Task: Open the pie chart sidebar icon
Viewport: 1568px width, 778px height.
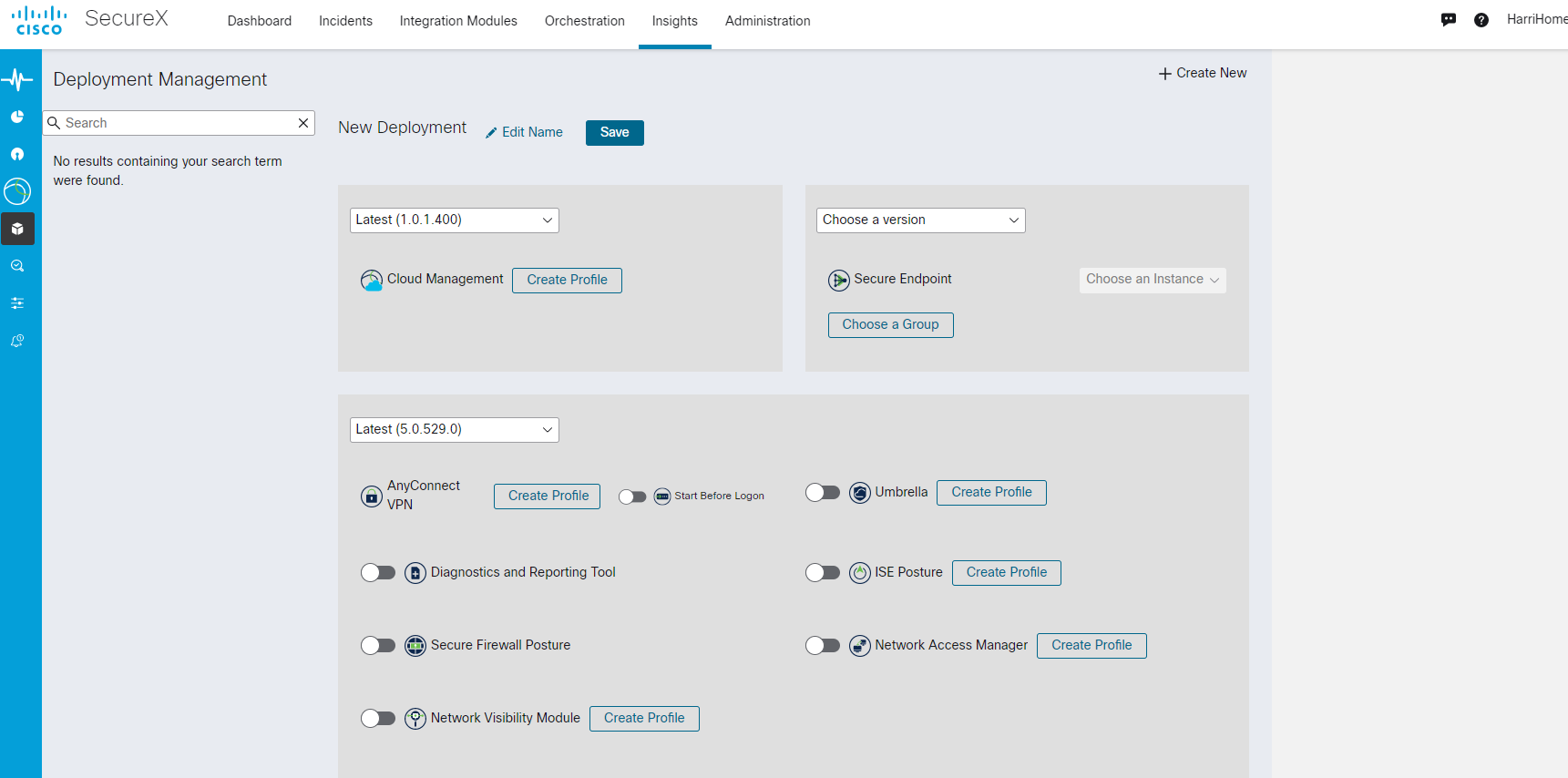Action: (x=17, y=117)
